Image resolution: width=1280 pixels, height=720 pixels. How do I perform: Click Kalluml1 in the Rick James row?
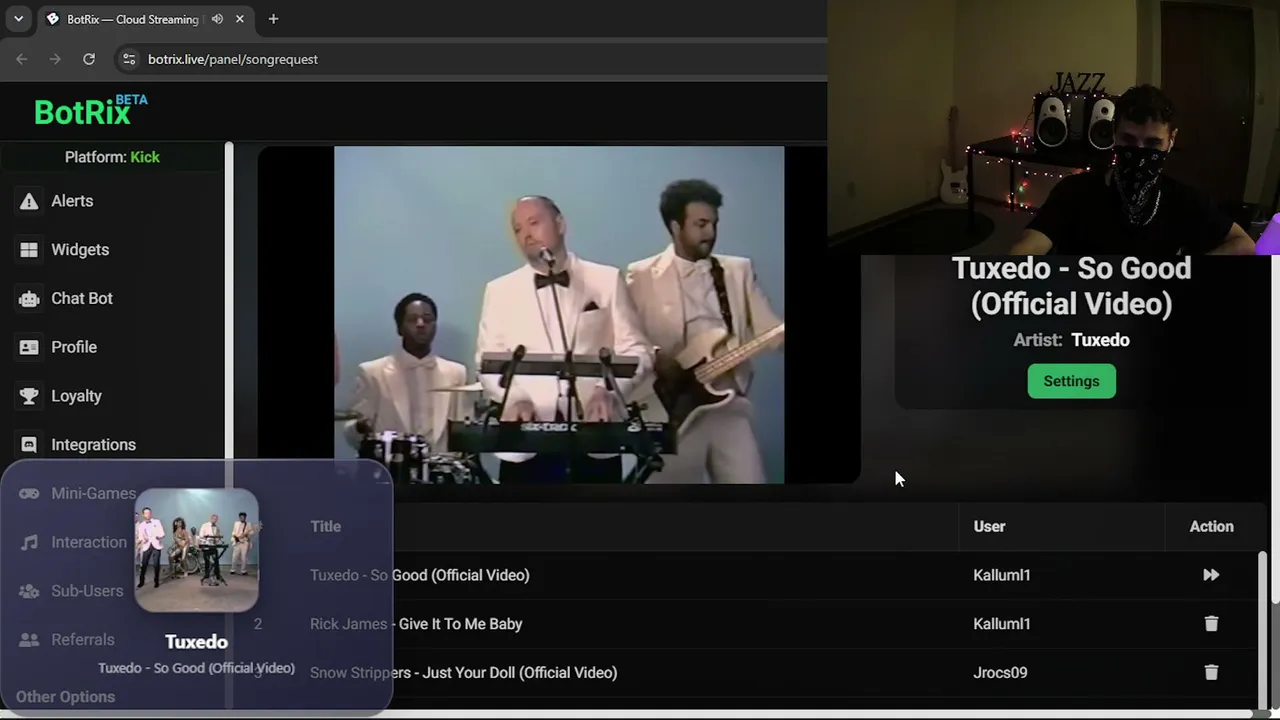tap(1001, 624)
